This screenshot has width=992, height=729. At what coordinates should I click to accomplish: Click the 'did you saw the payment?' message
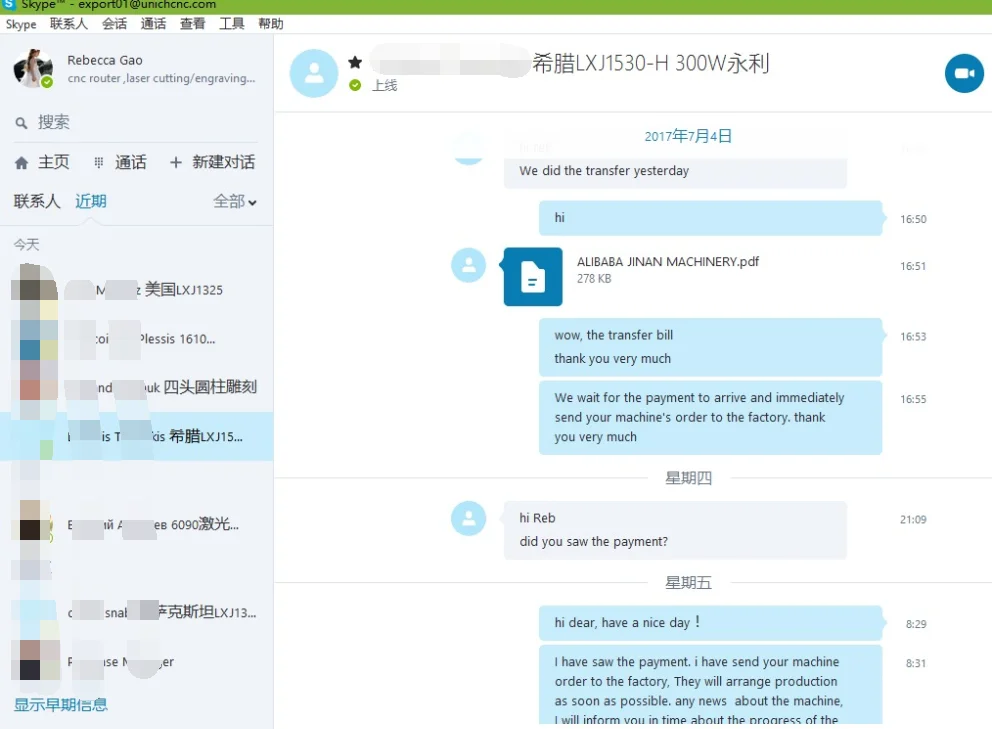point(593,542)
